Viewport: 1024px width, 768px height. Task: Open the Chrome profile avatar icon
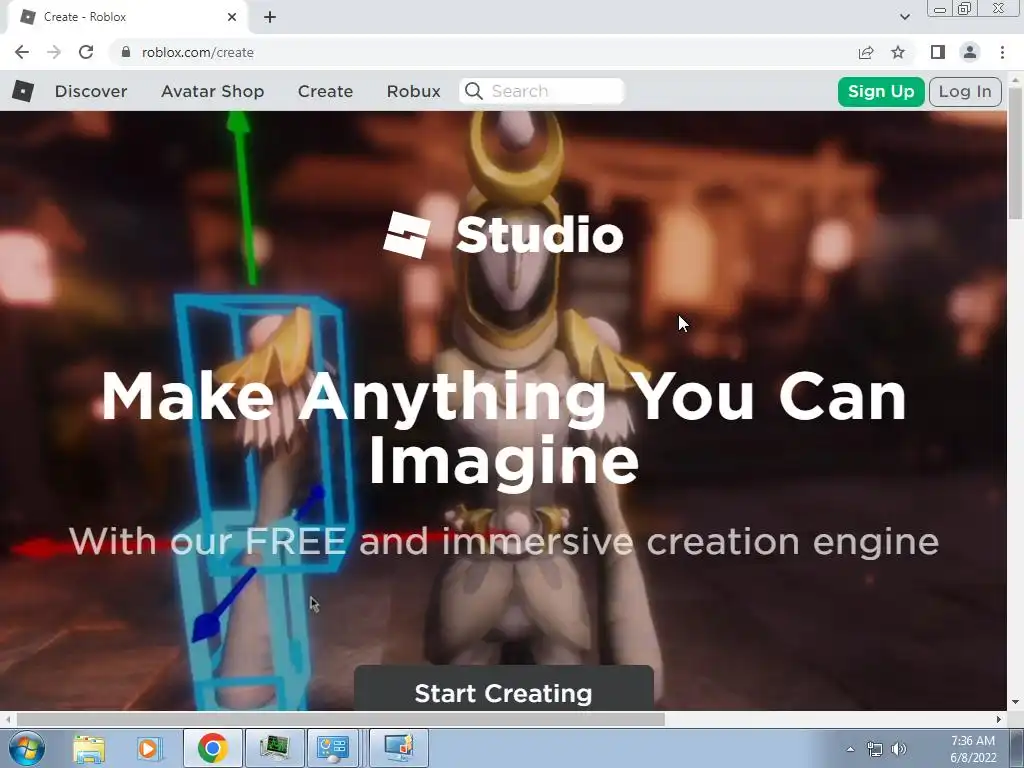click(970, 52)
